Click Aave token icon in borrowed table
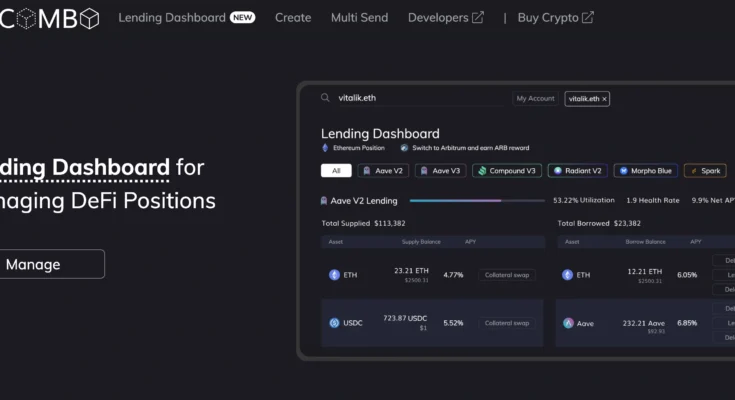The image size is (735, 400). [x=568, y=323]
